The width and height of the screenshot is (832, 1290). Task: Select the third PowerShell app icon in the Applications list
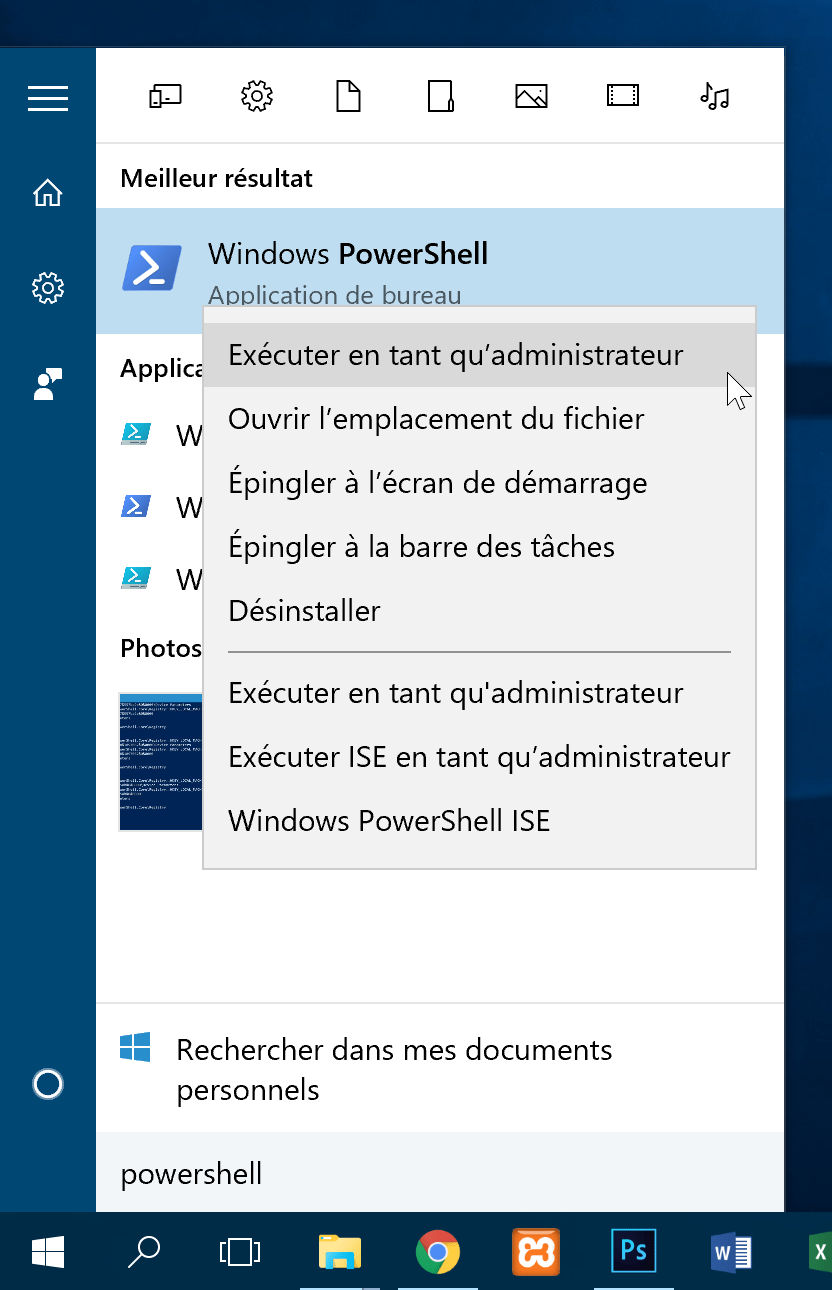[x=136, y=578]
